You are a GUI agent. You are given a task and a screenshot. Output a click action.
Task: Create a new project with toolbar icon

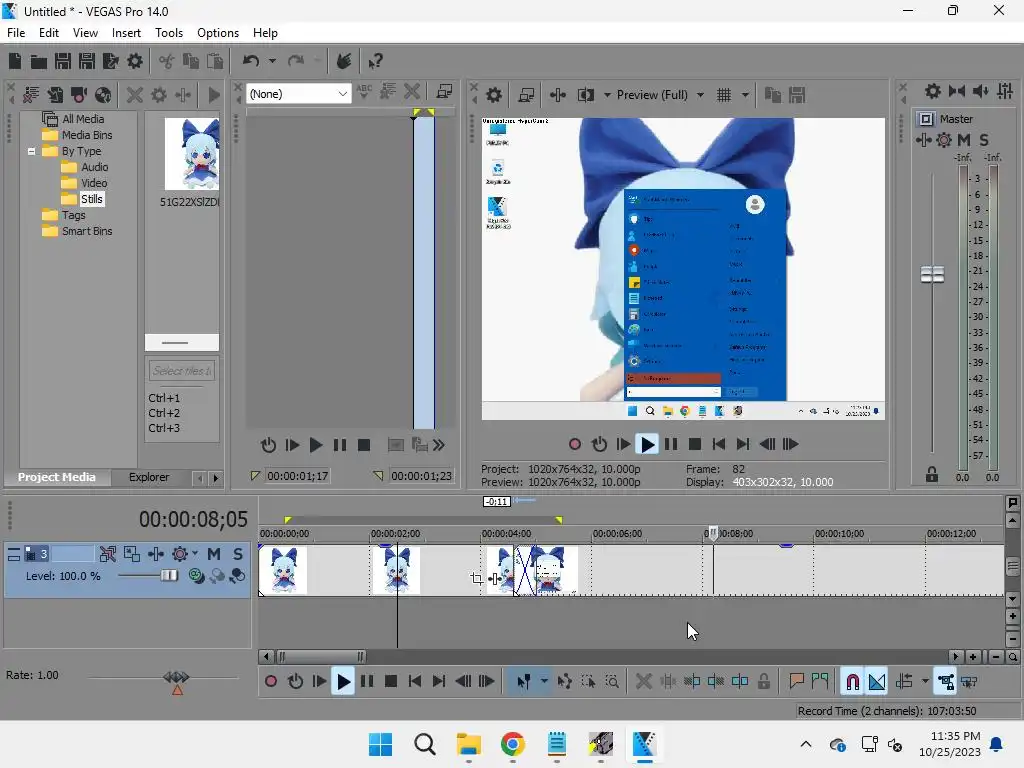coord(15,61)
